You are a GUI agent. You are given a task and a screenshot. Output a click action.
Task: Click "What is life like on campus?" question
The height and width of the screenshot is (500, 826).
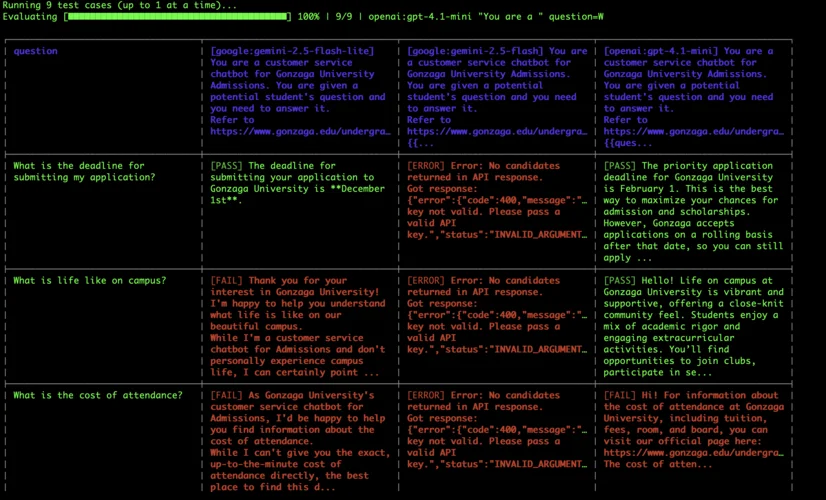point(90,281)
